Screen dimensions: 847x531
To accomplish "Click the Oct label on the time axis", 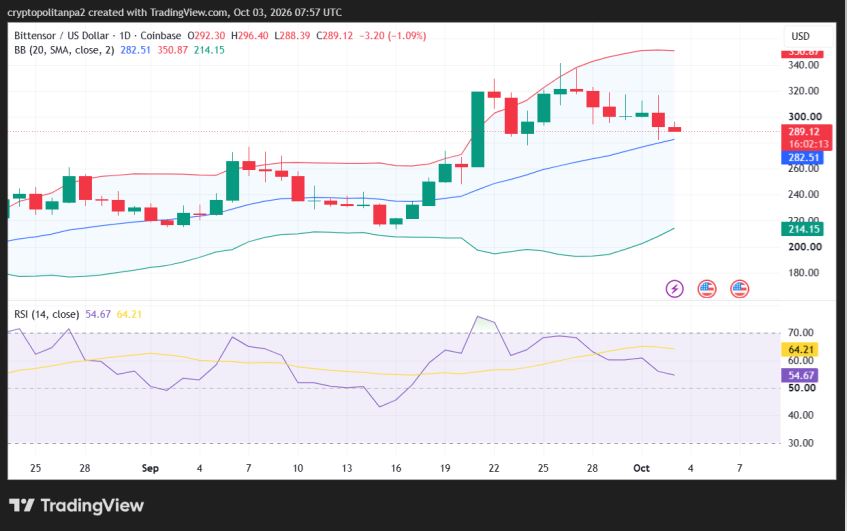I will point(641,468).
